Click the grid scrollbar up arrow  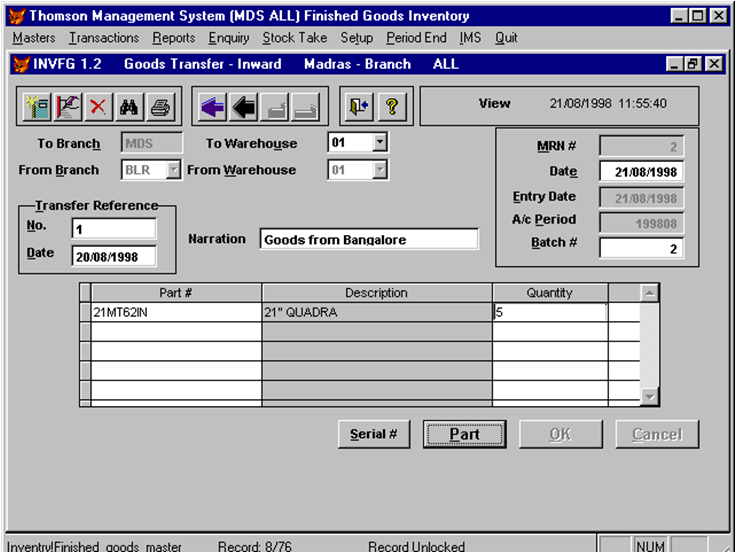[649, 293]
